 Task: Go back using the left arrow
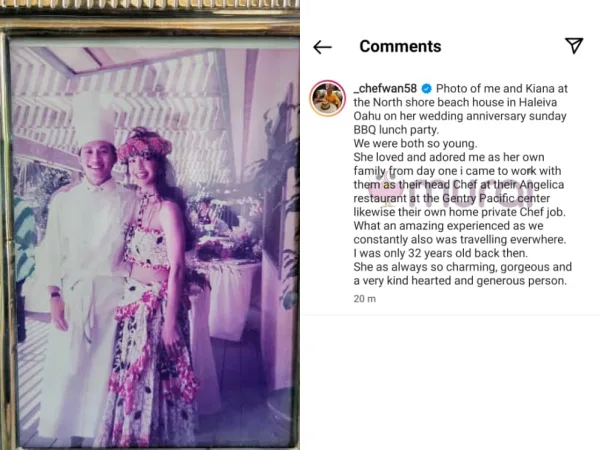tap(322, 47)
